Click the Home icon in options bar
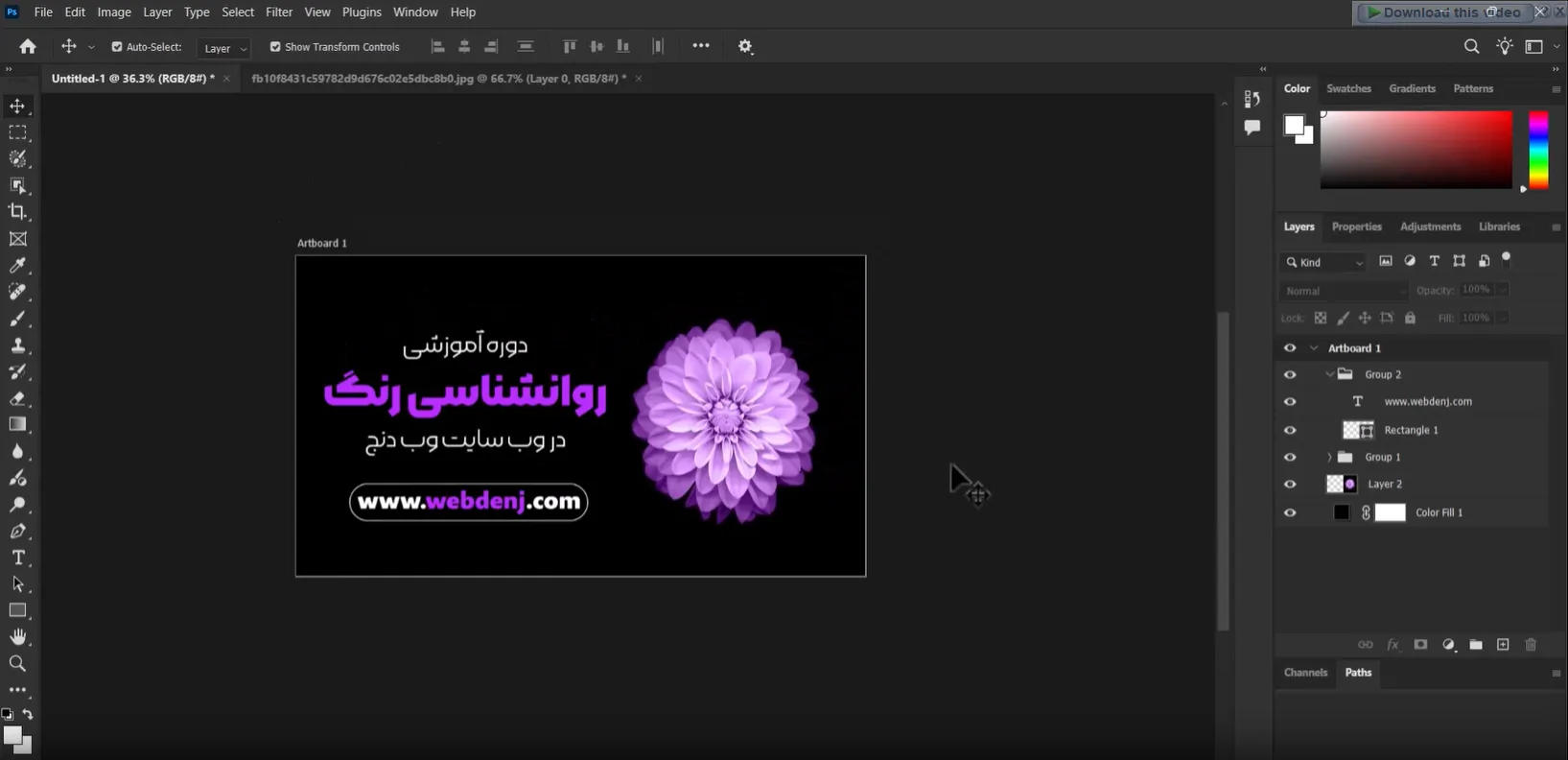The width and height of the screenshot is (1568, 760). 28,46
